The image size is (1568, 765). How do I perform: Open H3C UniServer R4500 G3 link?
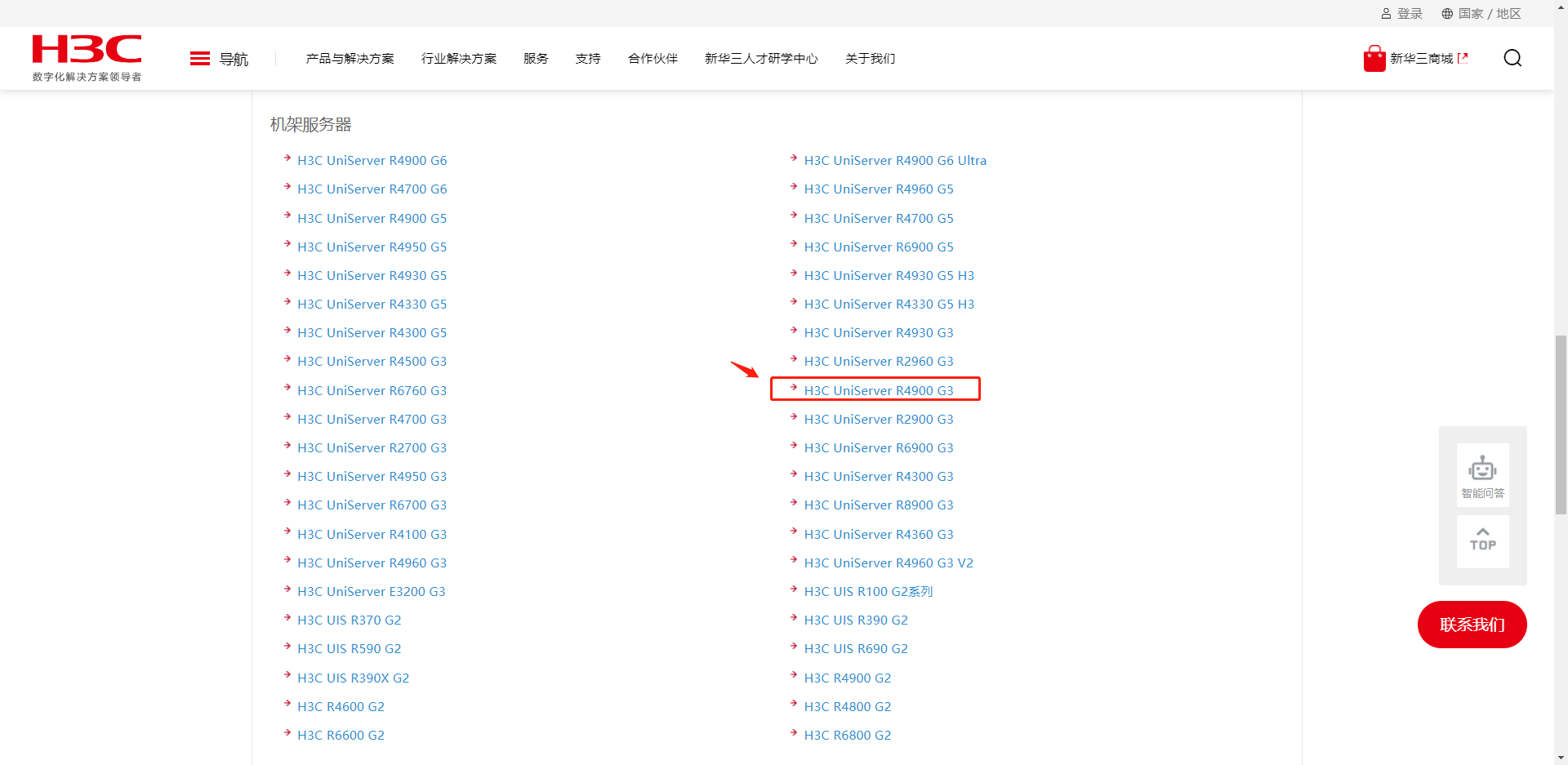[x=372, y=362]
